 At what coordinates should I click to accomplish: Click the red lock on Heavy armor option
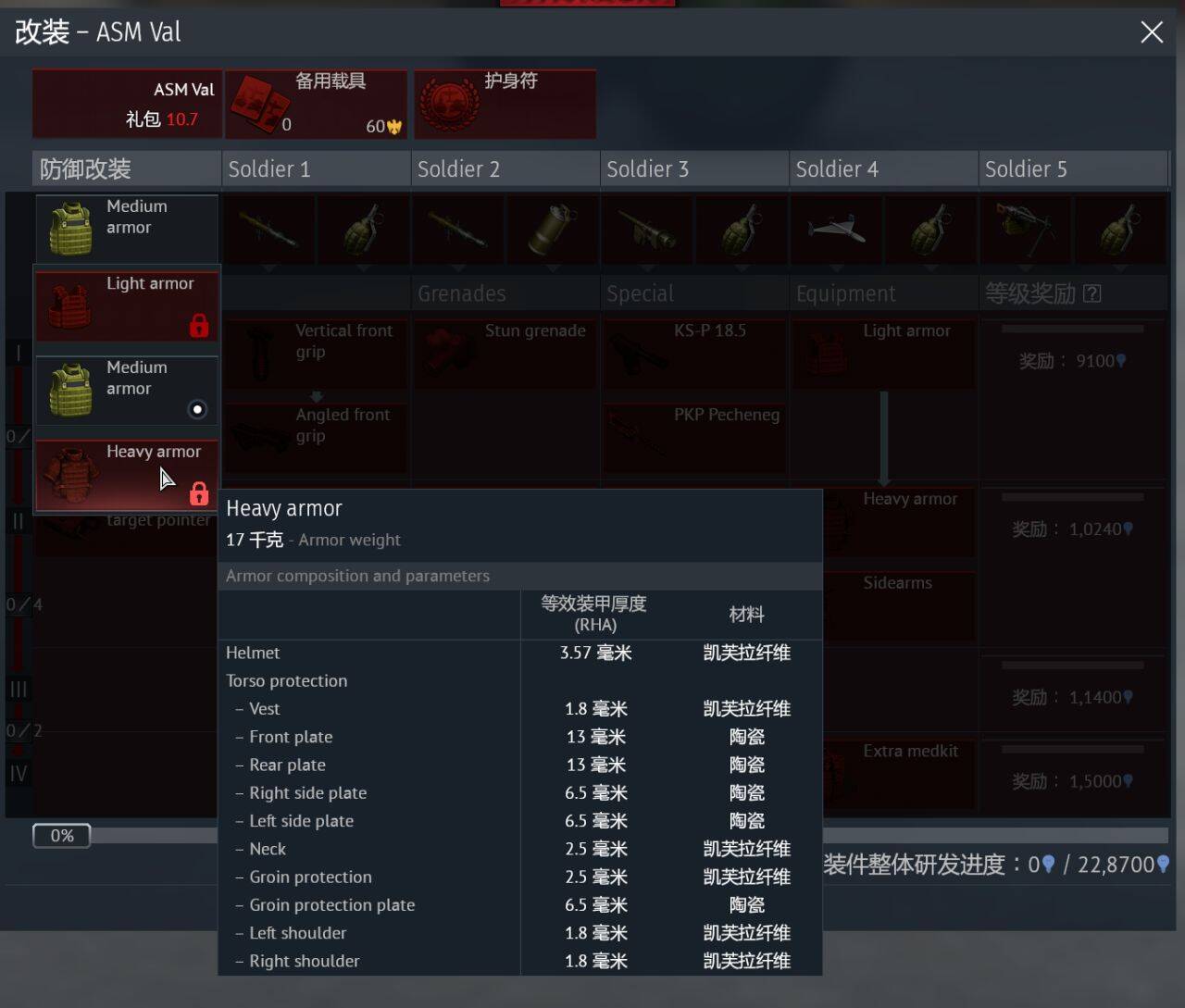[198, 493]
